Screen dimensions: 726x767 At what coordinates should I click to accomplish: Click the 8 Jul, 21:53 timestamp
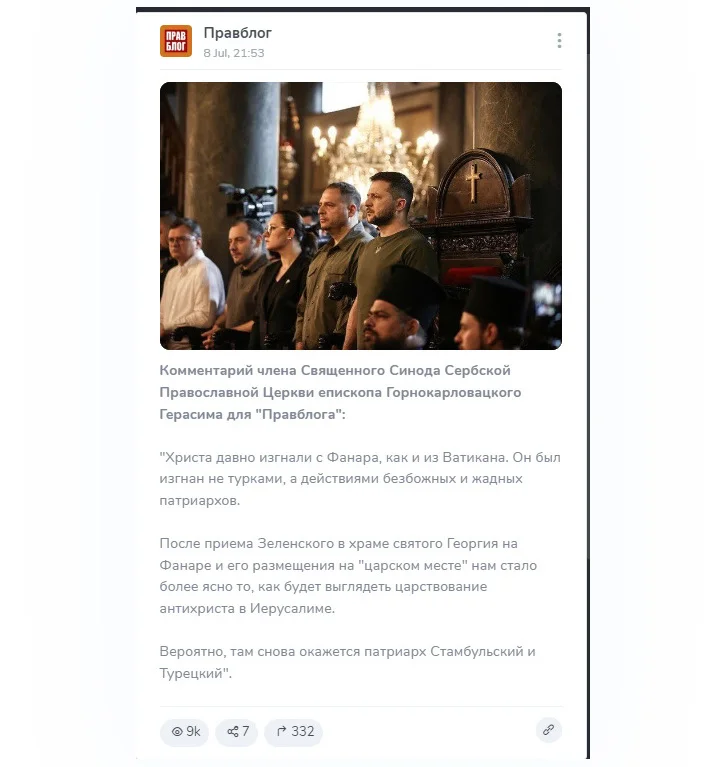(x=234, y=53)
